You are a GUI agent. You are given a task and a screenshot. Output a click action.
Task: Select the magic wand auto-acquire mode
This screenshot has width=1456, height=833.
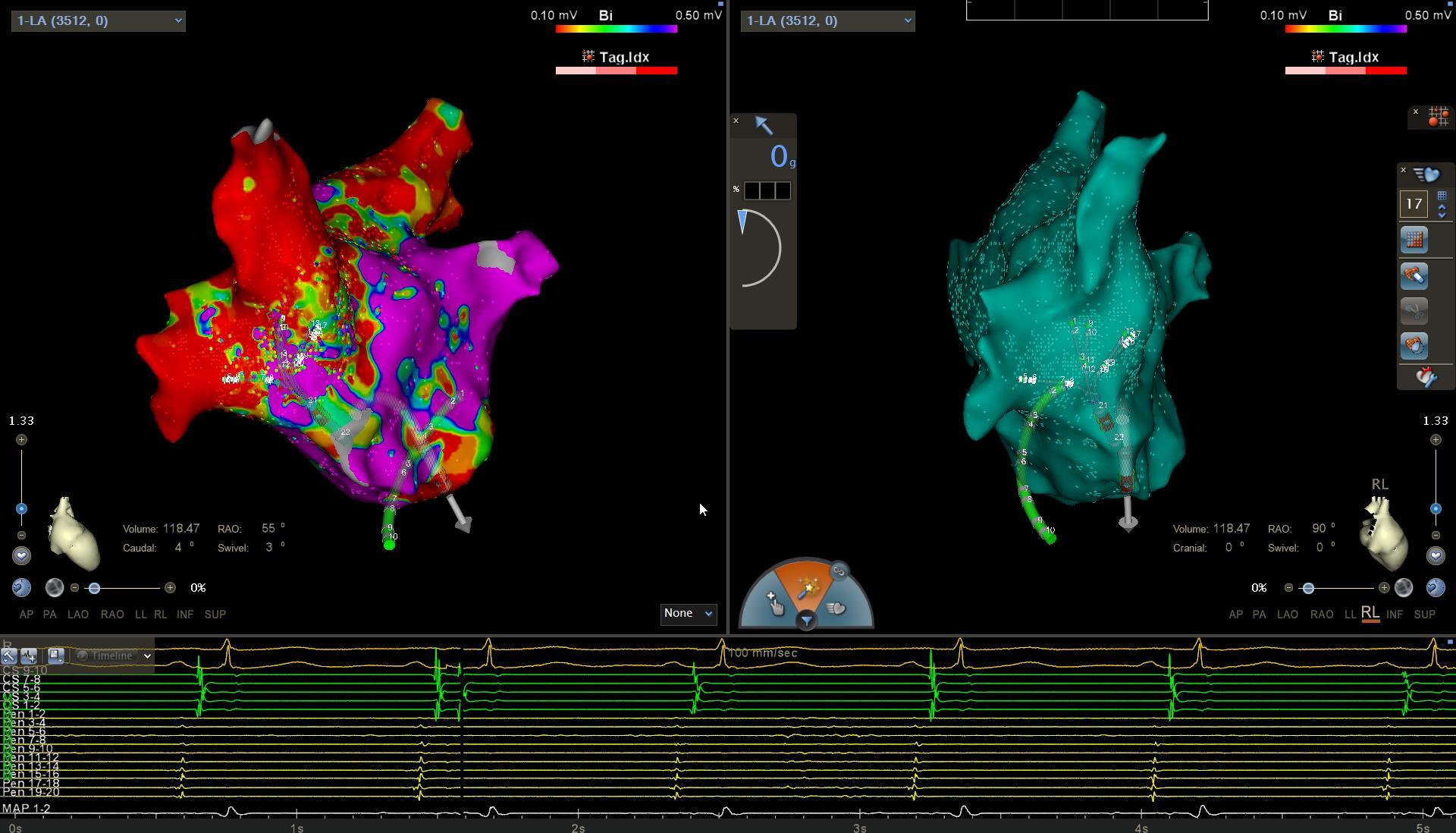pos(807,588)
